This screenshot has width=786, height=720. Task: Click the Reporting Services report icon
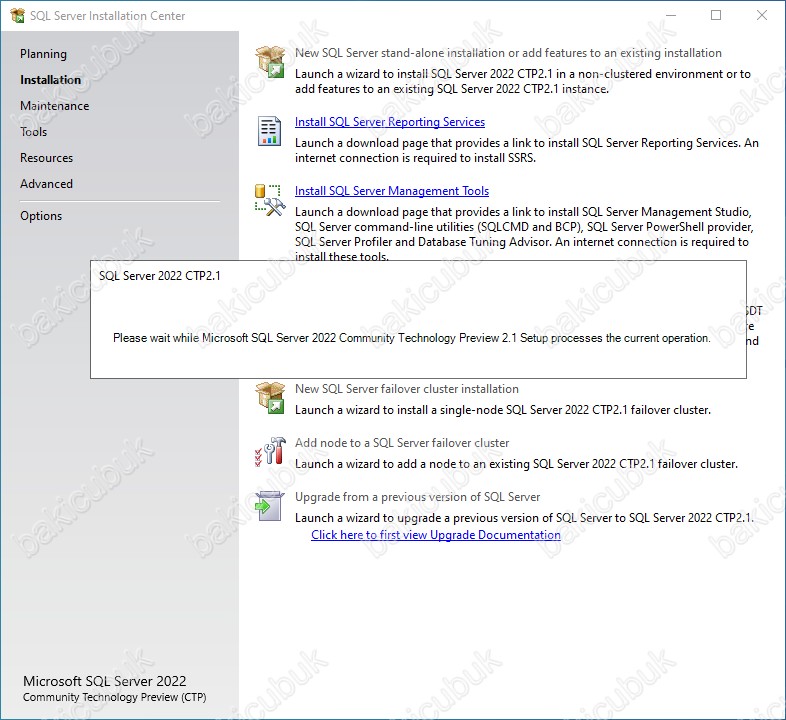pos(269,131)
